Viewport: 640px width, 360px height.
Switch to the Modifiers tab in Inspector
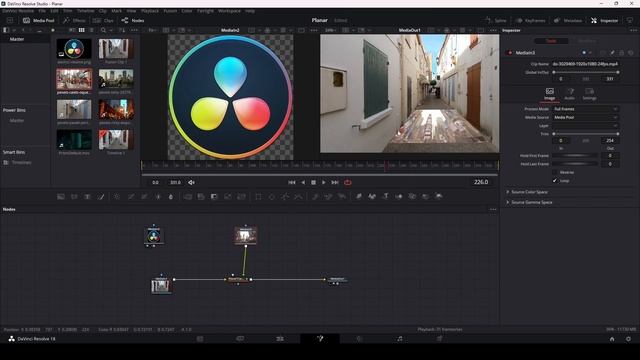tap(587, 41)
